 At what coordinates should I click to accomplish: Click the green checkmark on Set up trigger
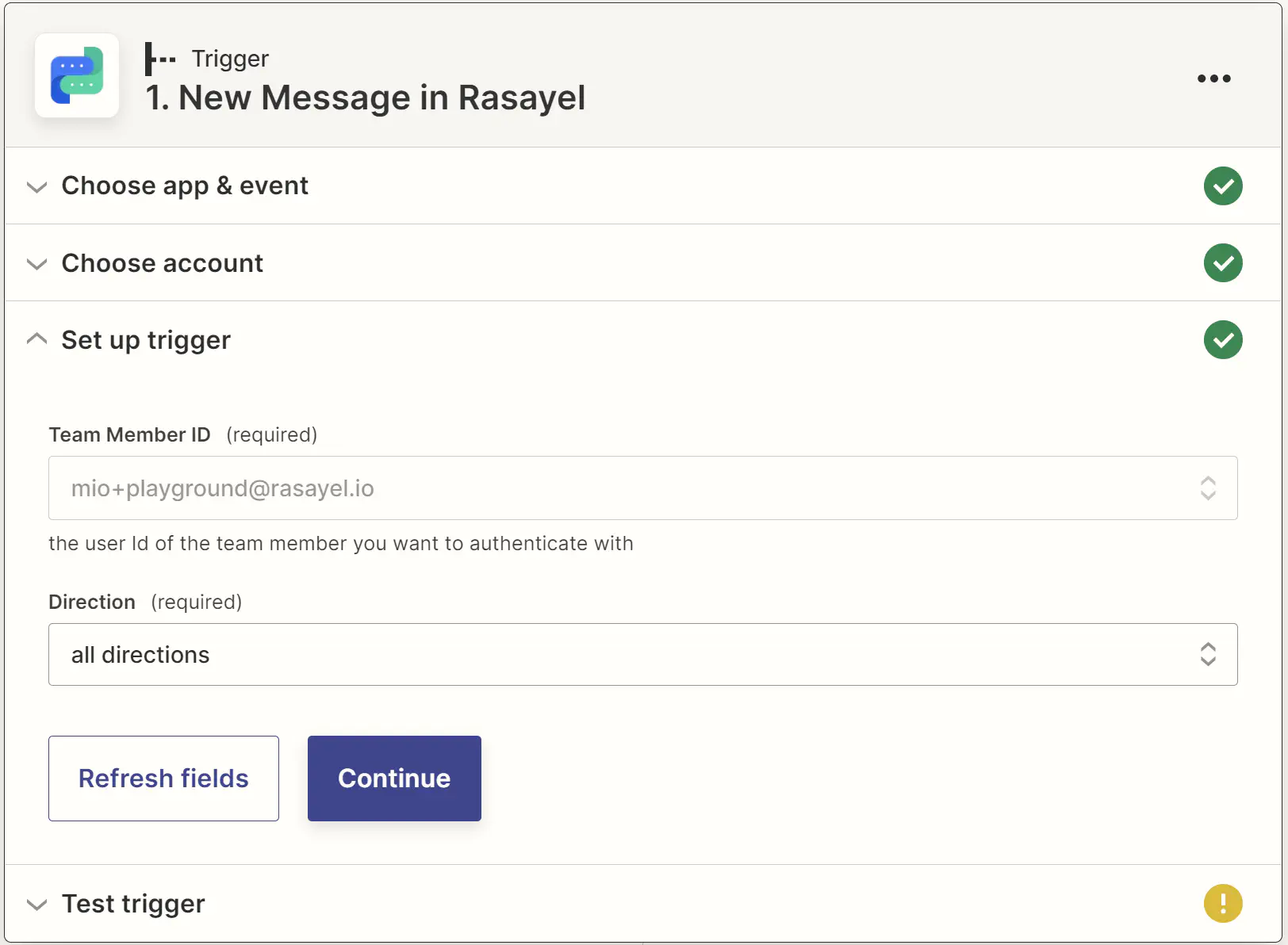[x=1223, y=339]
